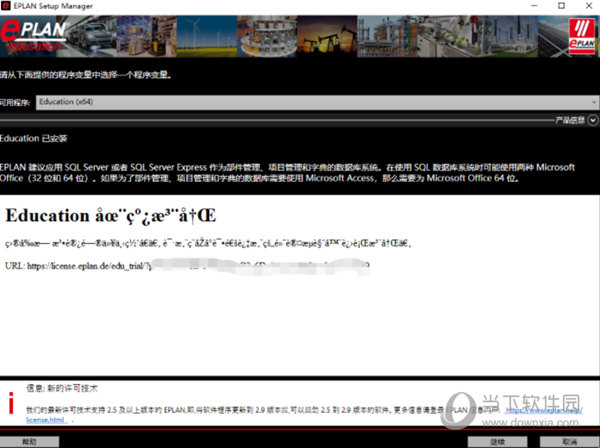Screen dimensions: 600x448
Task: Click the 帮助 help button
Action: coord(29,441)
